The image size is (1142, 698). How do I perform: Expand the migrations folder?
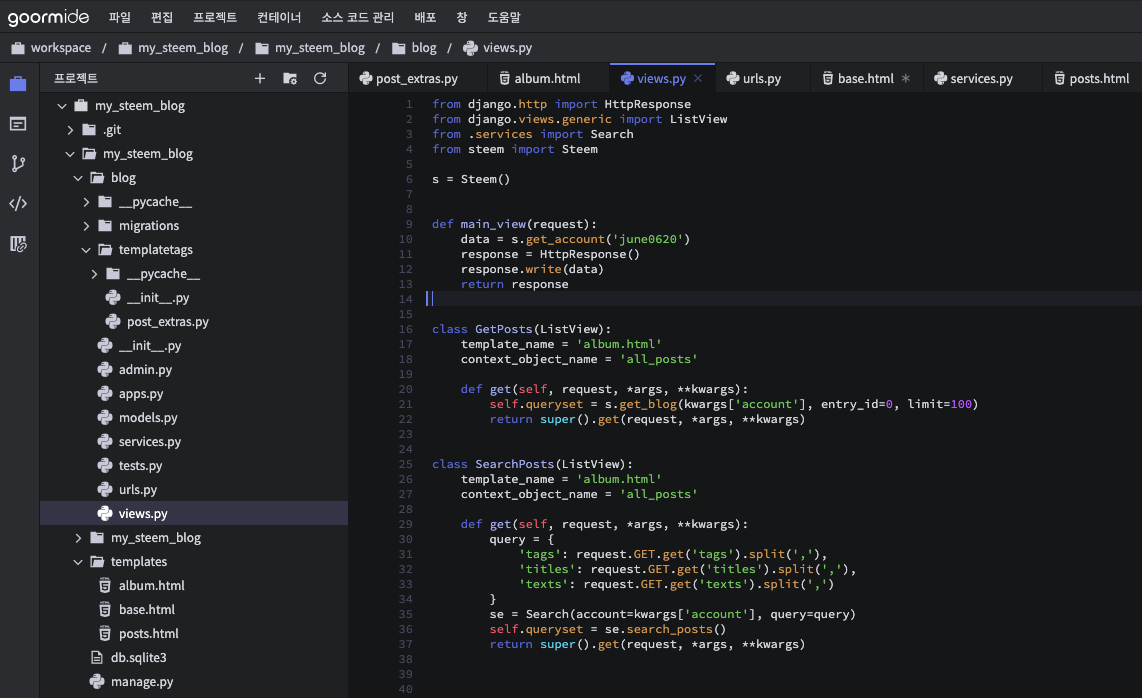tap(87, 226)
